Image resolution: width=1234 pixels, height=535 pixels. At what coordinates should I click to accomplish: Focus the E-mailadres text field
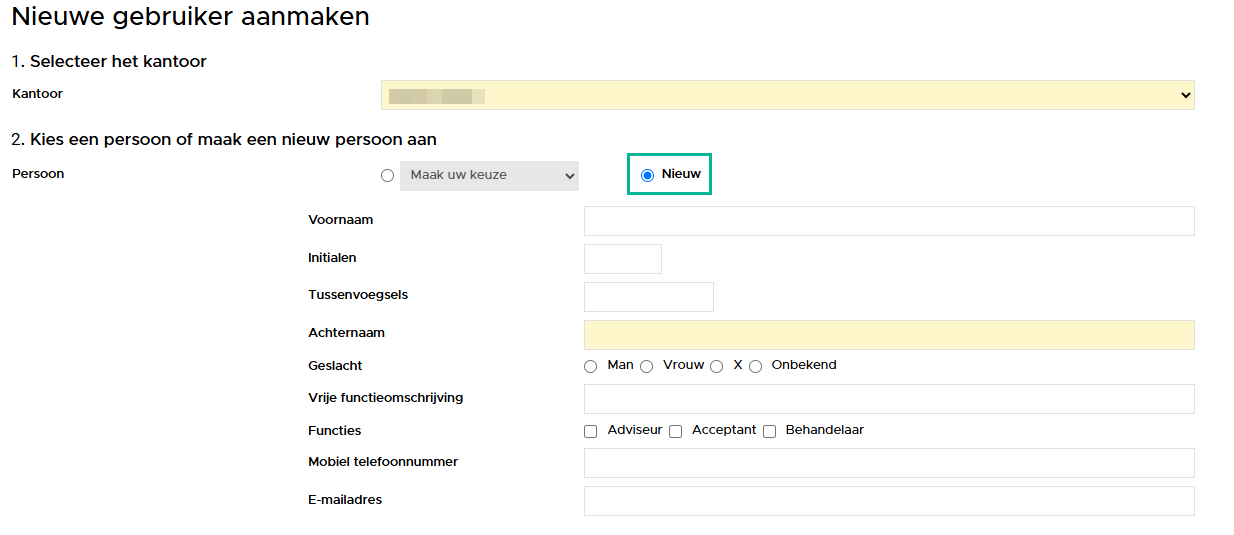pos(888,501)
